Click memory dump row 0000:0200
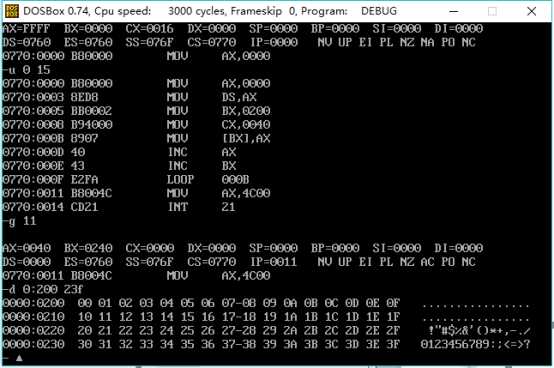The image size is (554, 368). [x=266, y=303]
